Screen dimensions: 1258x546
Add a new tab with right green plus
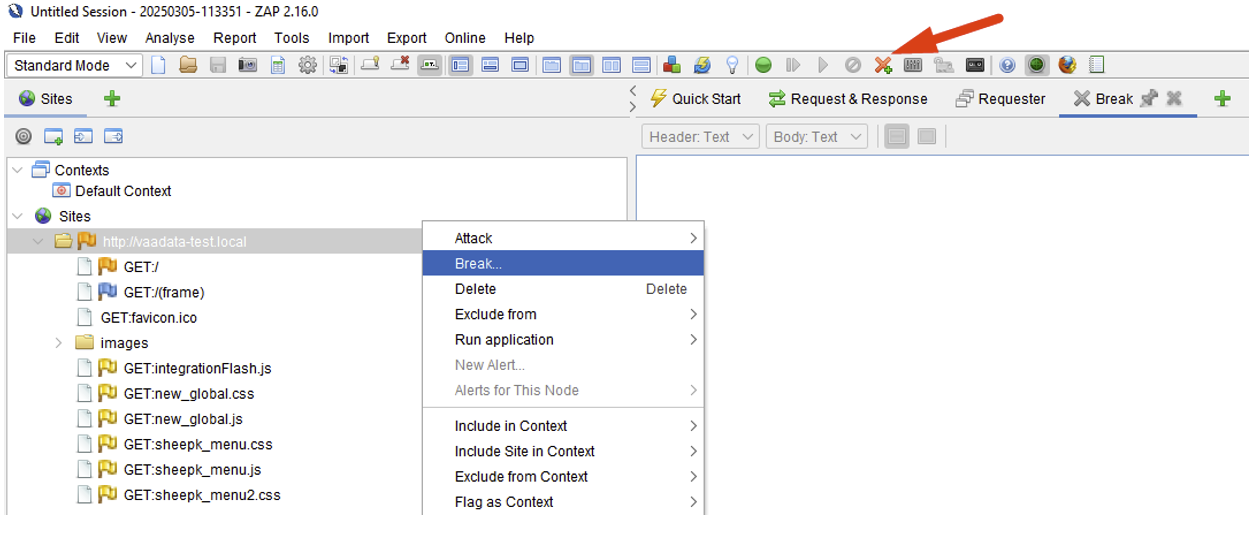pyautogui.click(x=1222, y=98)
